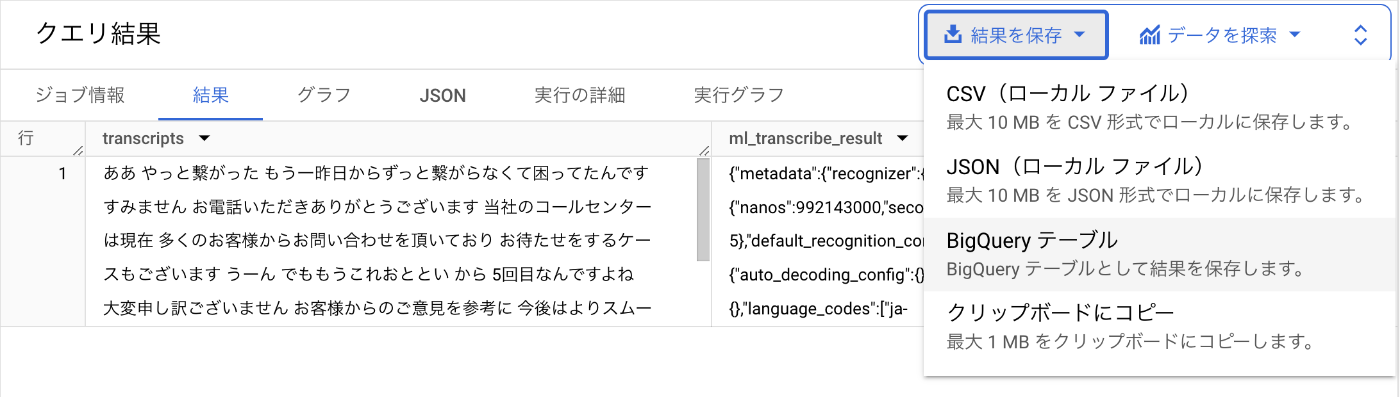Switch to the グラフ tab

tap(324, 96)
